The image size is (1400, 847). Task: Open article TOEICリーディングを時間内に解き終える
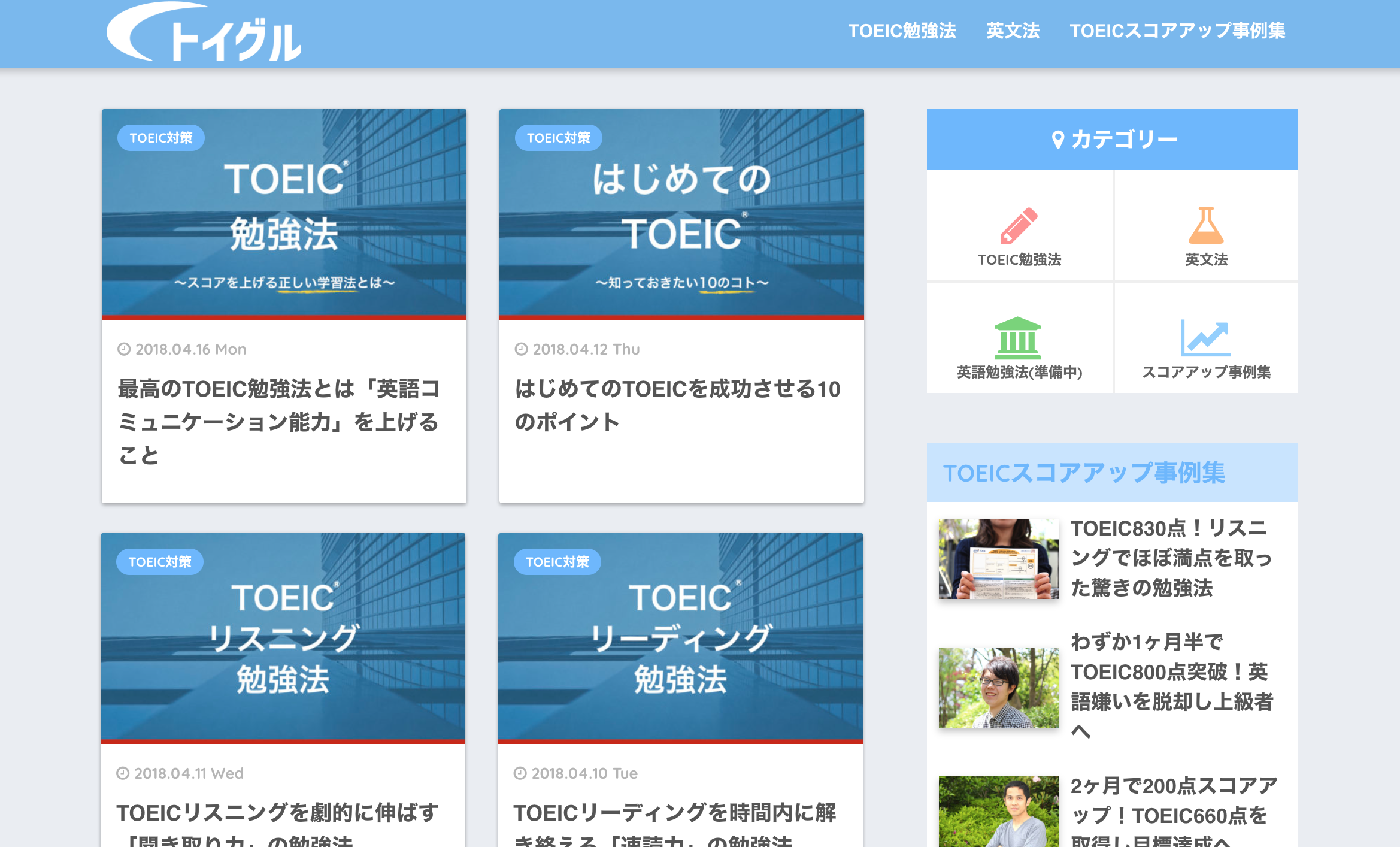675,823
